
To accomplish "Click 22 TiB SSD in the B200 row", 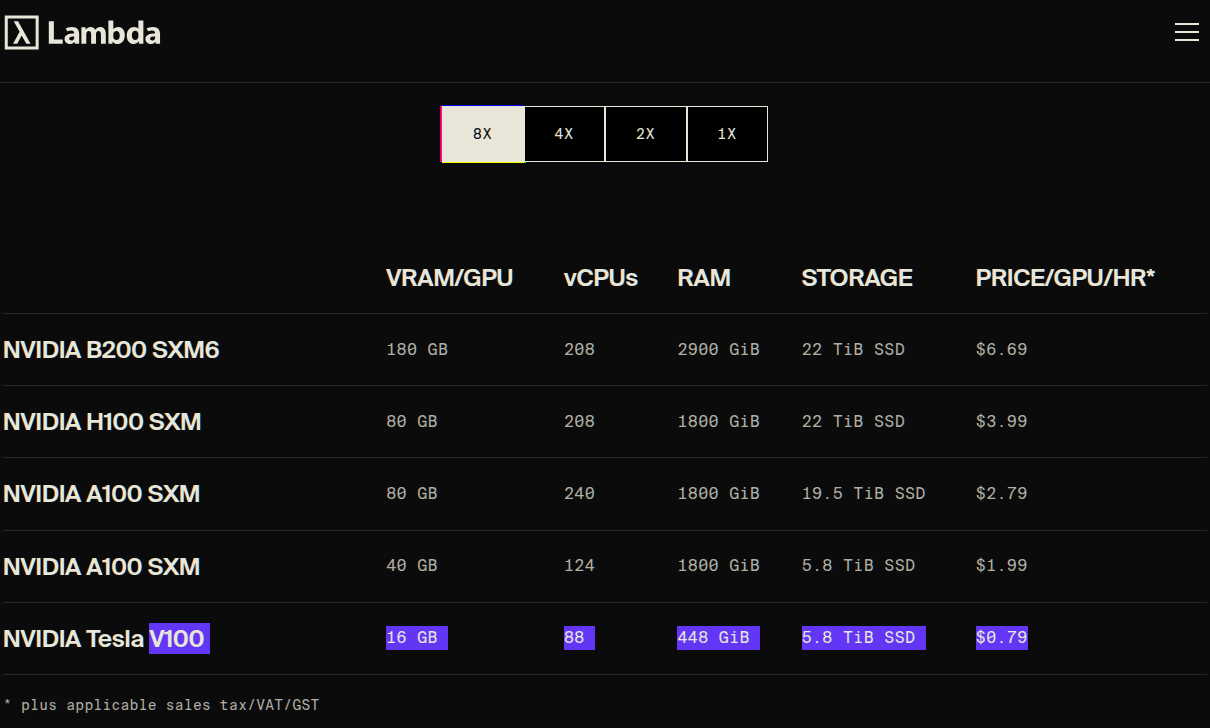I will coord(853,349).
